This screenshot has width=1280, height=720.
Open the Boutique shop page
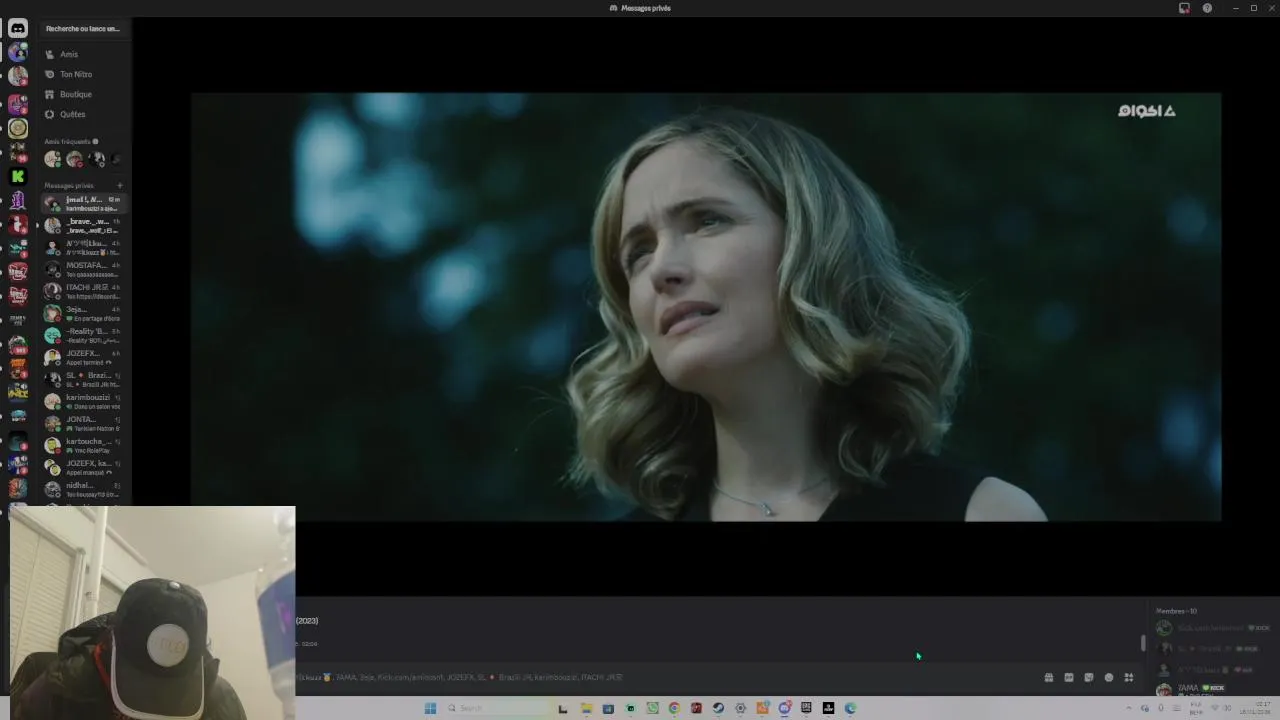pos(82,94)
